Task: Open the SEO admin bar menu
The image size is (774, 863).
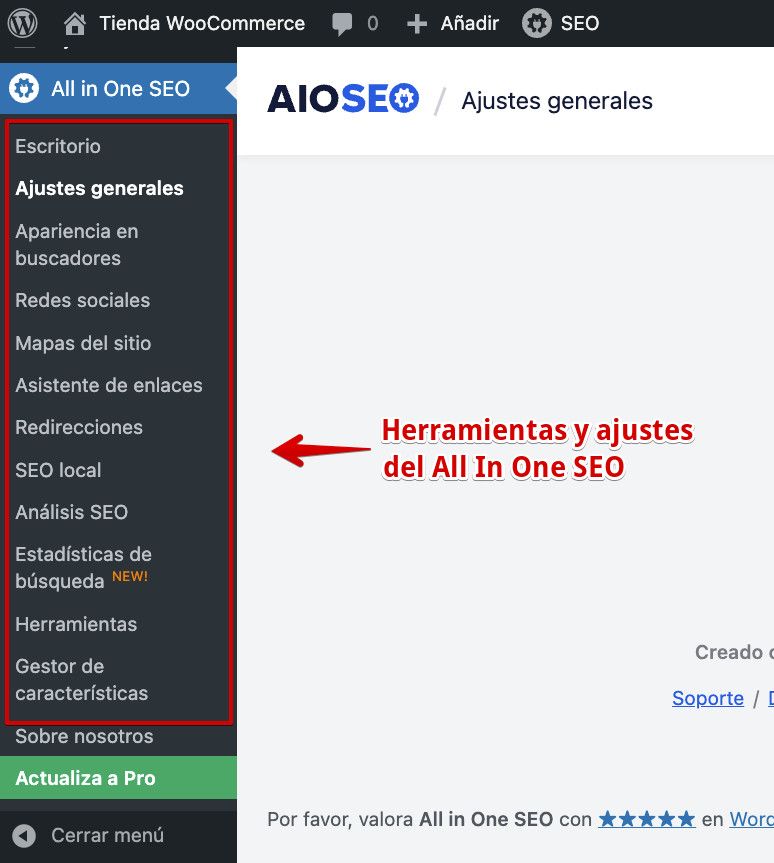Action: point(580,24)
